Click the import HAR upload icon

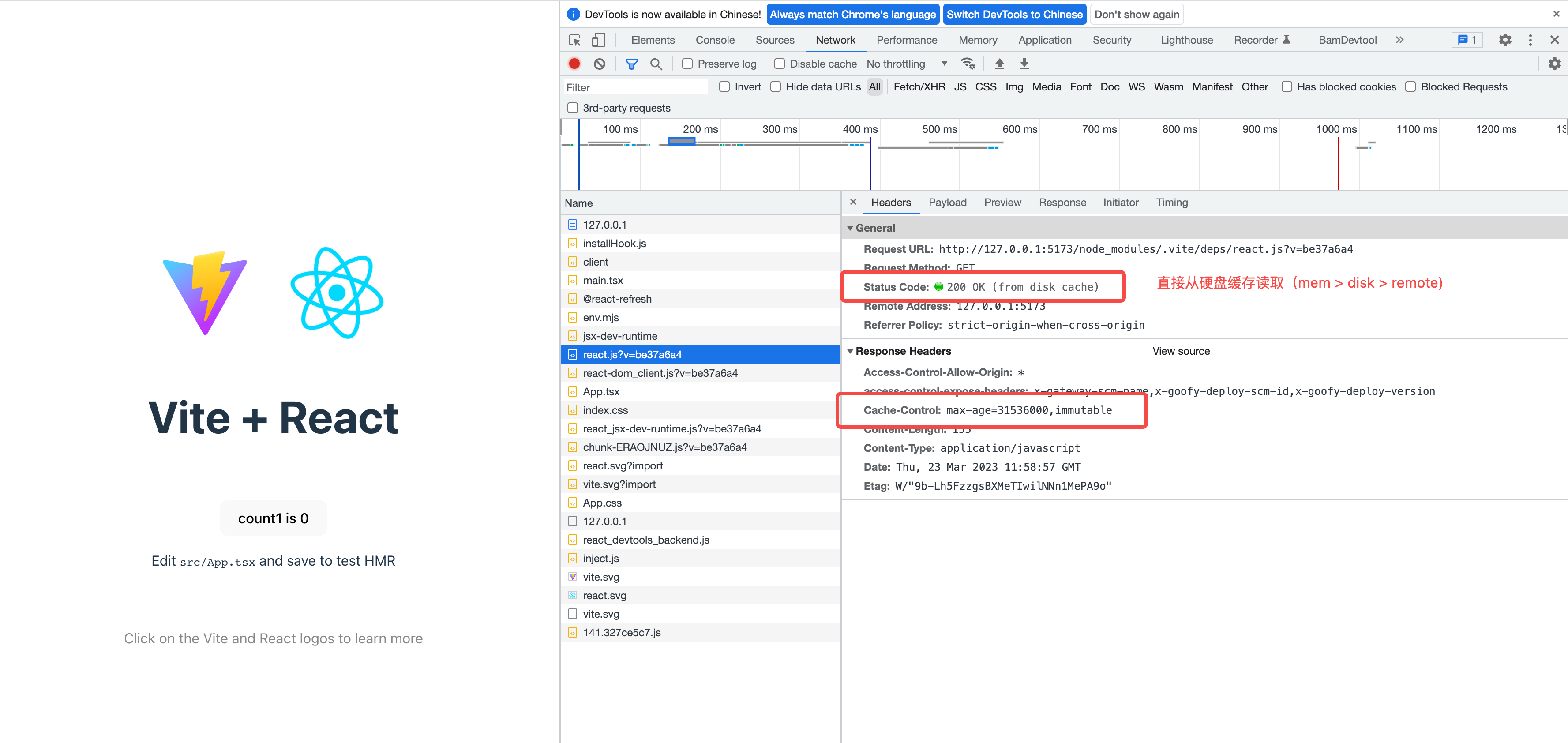click(999, 64)
